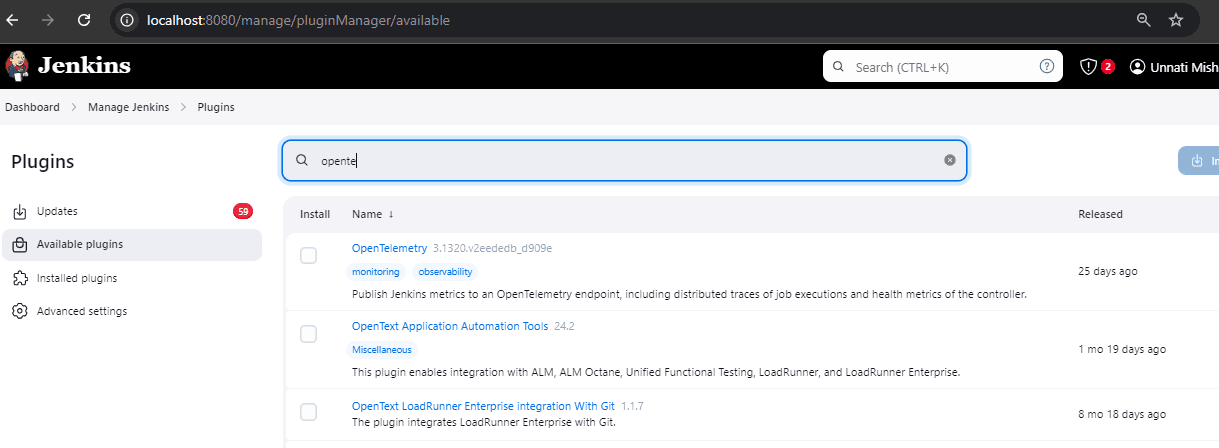Click 'The plugin integrates LoadRunner Enterprise' description

pyautogui.click(x=484, y=422)
